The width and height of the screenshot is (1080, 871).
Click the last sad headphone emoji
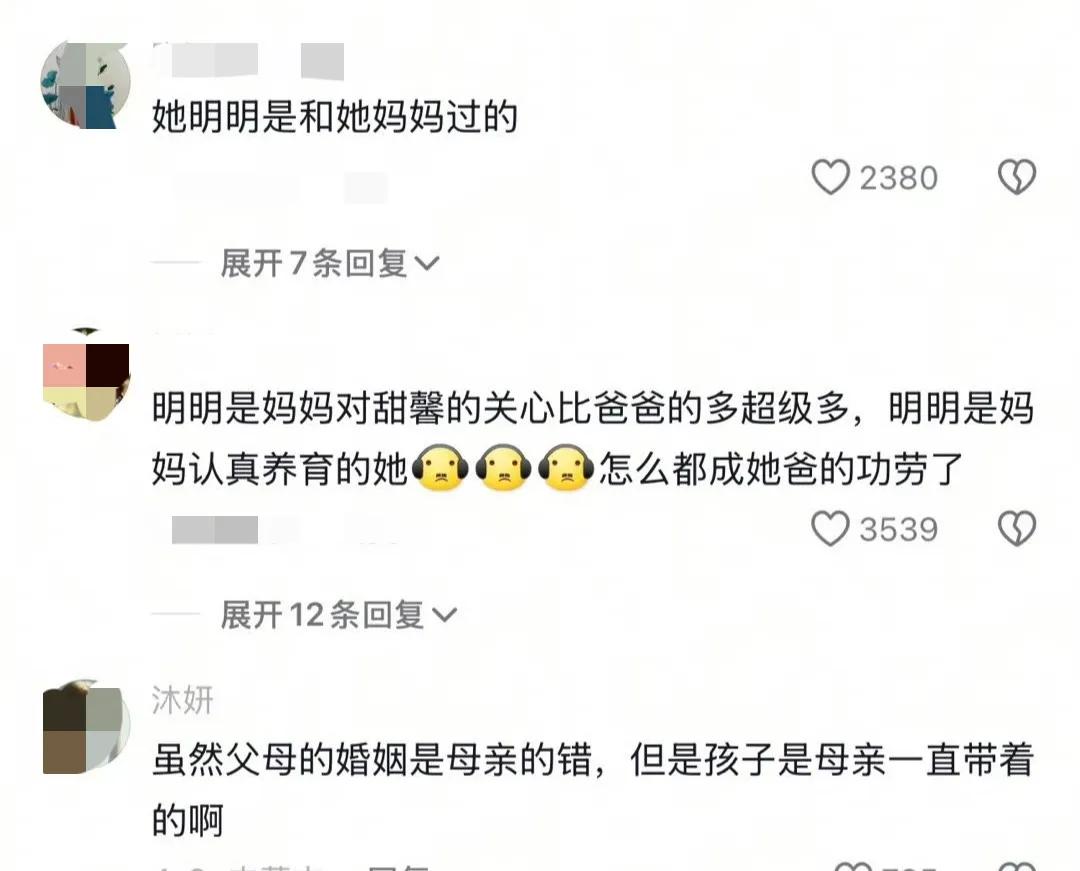click(x=566, y=468)
